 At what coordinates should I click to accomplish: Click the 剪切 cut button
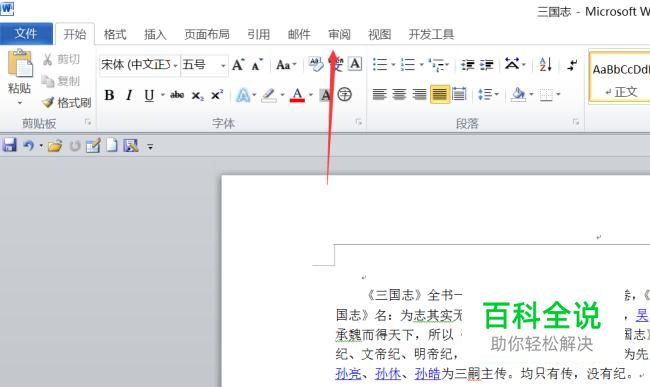61,60
